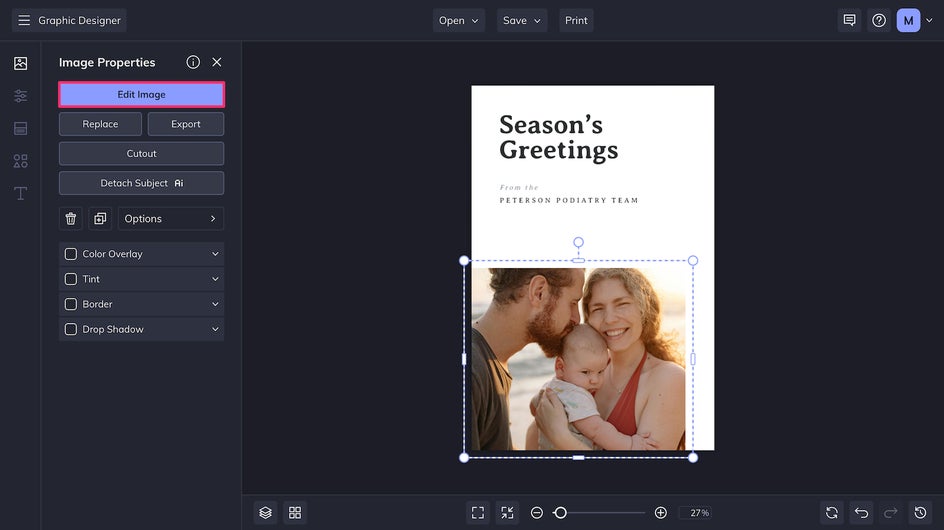This screenshot has width=944, height=530.
Task: Click the Graphic Designer title label
Action: 79,20
